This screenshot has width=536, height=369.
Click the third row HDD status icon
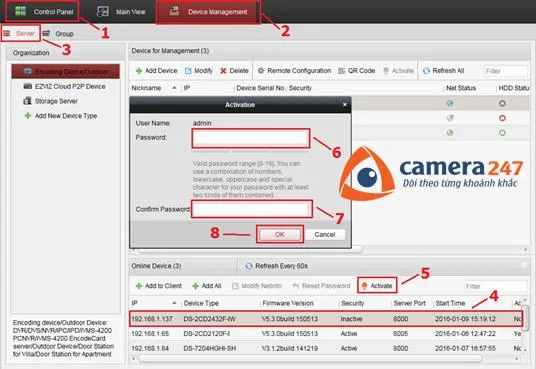pyautogui.click(x=502, y=133)
